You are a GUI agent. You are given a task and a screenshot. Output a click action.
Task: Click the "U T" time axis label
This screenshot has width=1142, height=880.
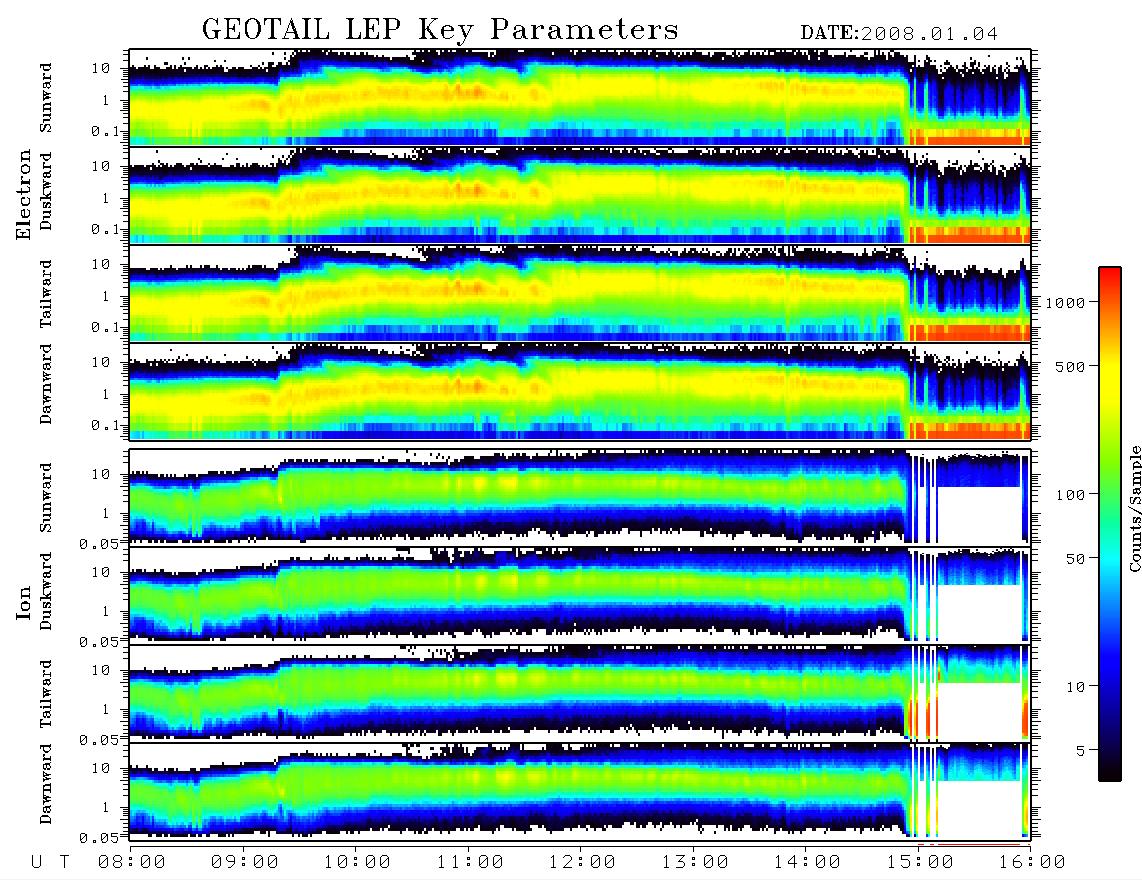coord(50,863)
